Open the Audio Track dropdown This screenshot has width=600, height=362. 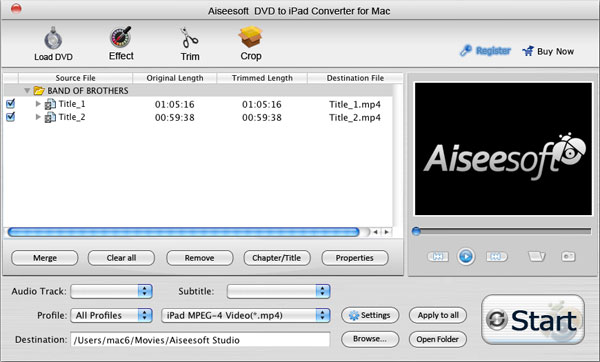[111, 291]
